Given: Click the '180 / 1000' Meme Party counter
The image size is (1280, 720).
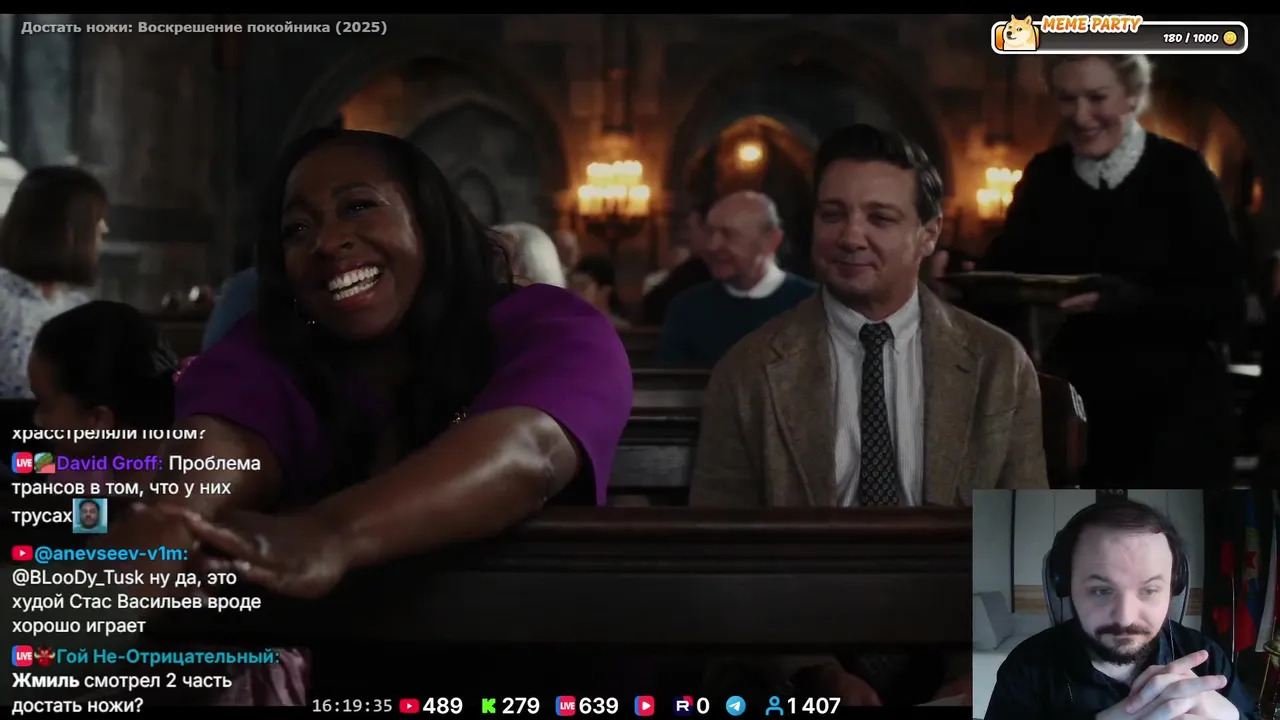Looking at the screenshot, I should 1191,38.
